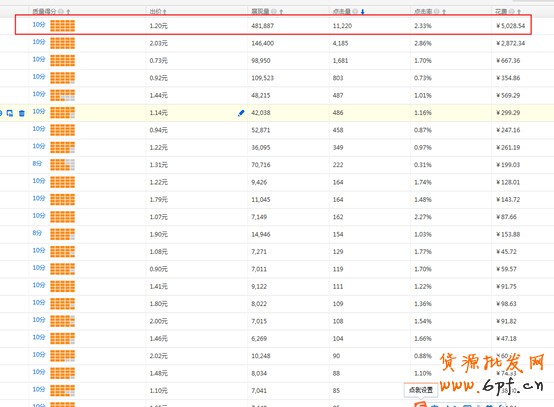Click the help icon next to 点击量 header

[x=355, y=12]
